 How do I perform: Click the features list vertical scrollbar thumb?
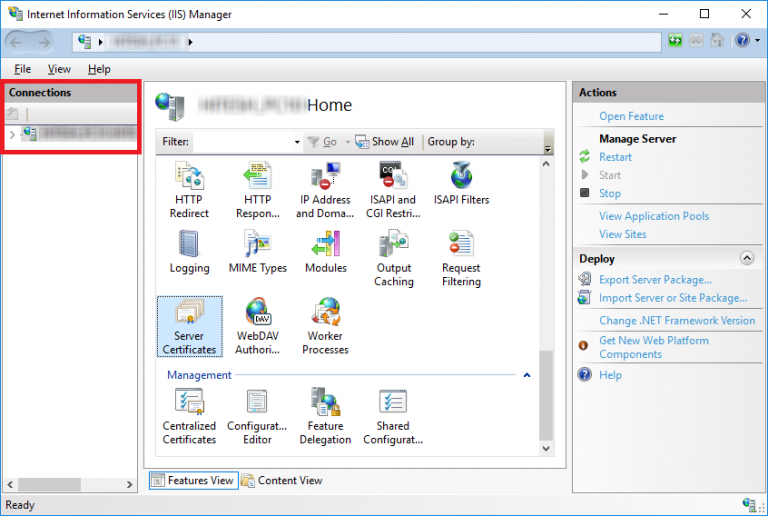[x=546, y=396]
